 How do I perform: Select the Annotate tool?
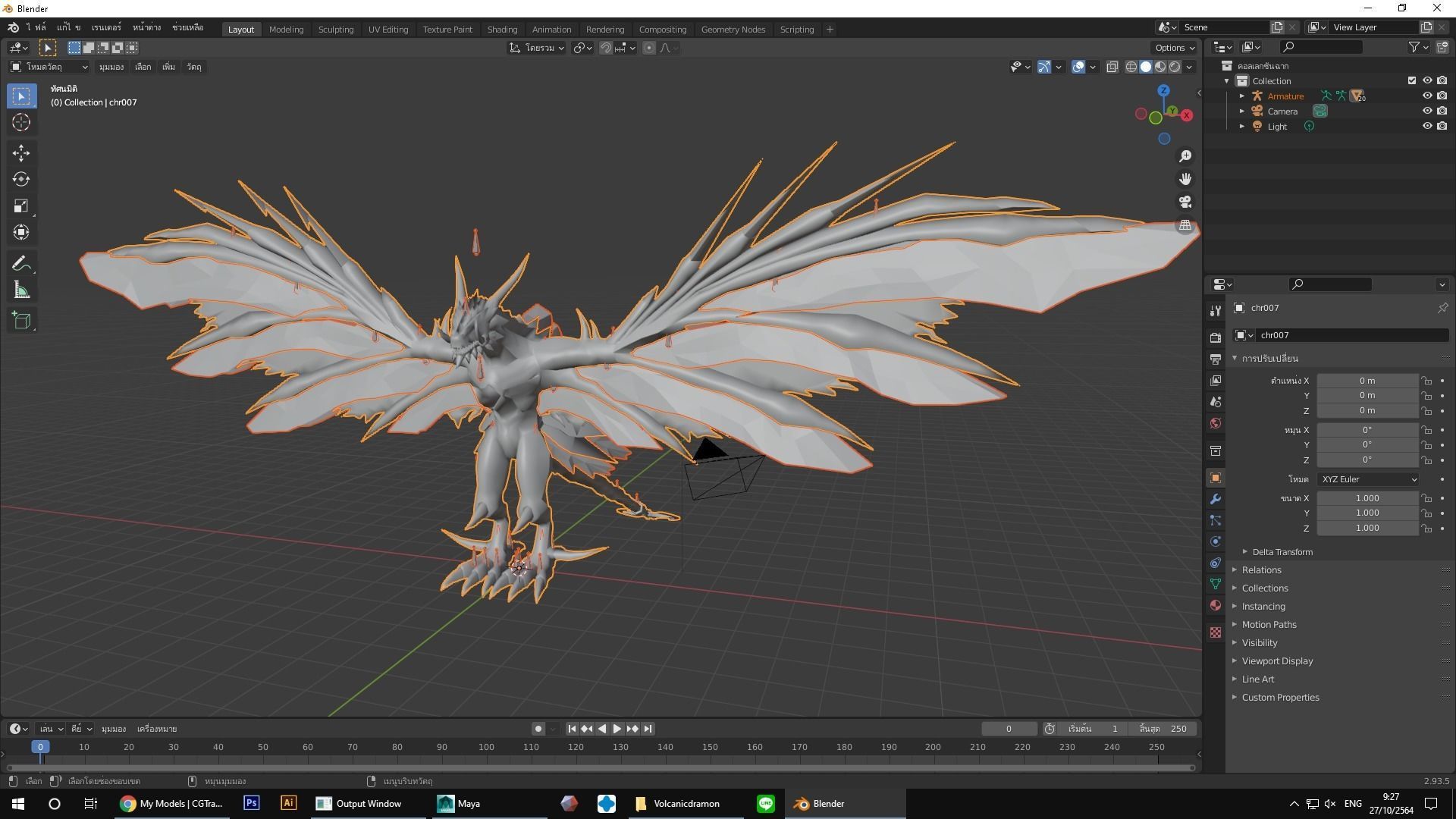(x=21, y=264)
